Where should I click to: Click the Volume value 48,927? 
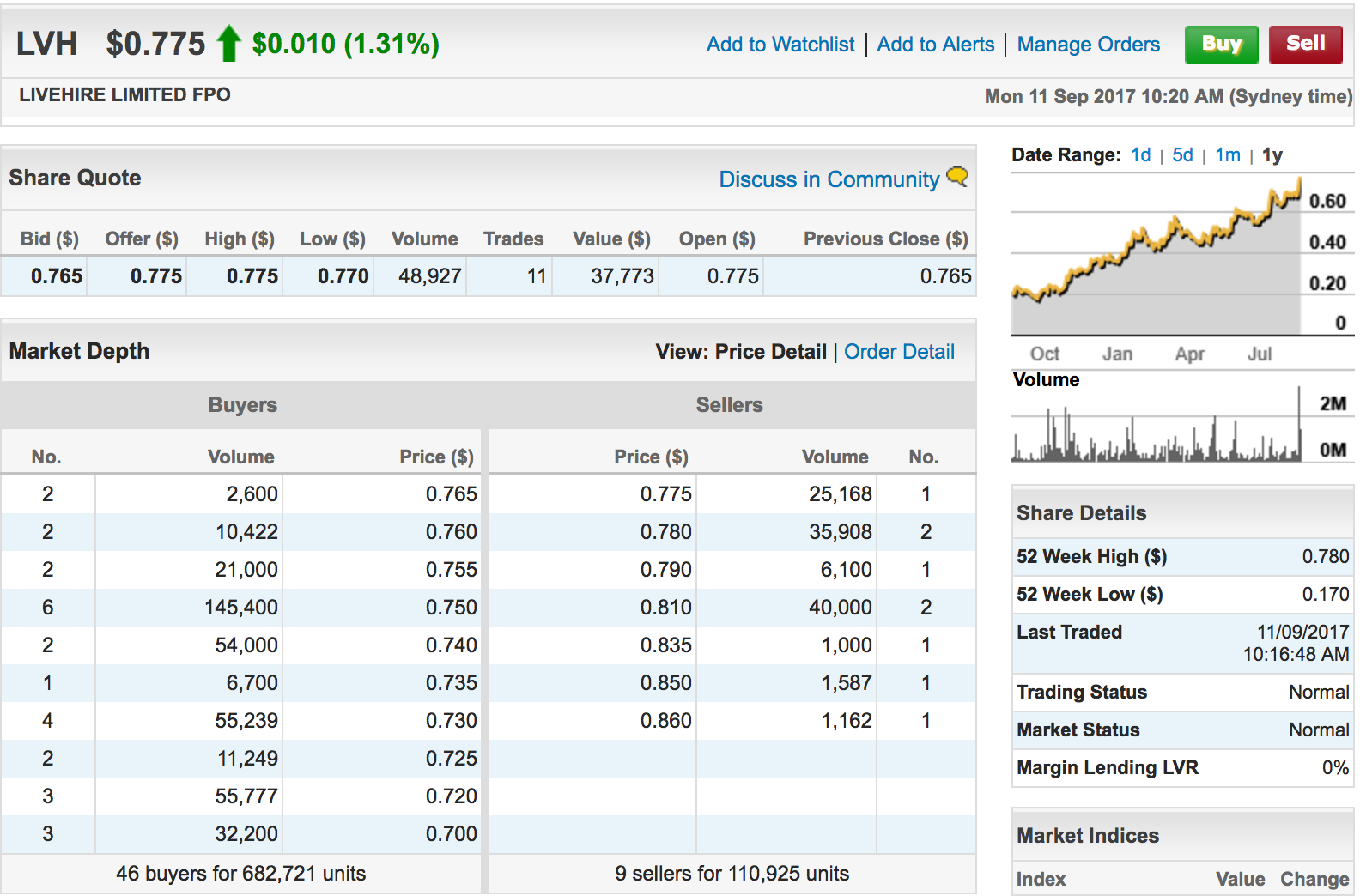click(430, 276)
